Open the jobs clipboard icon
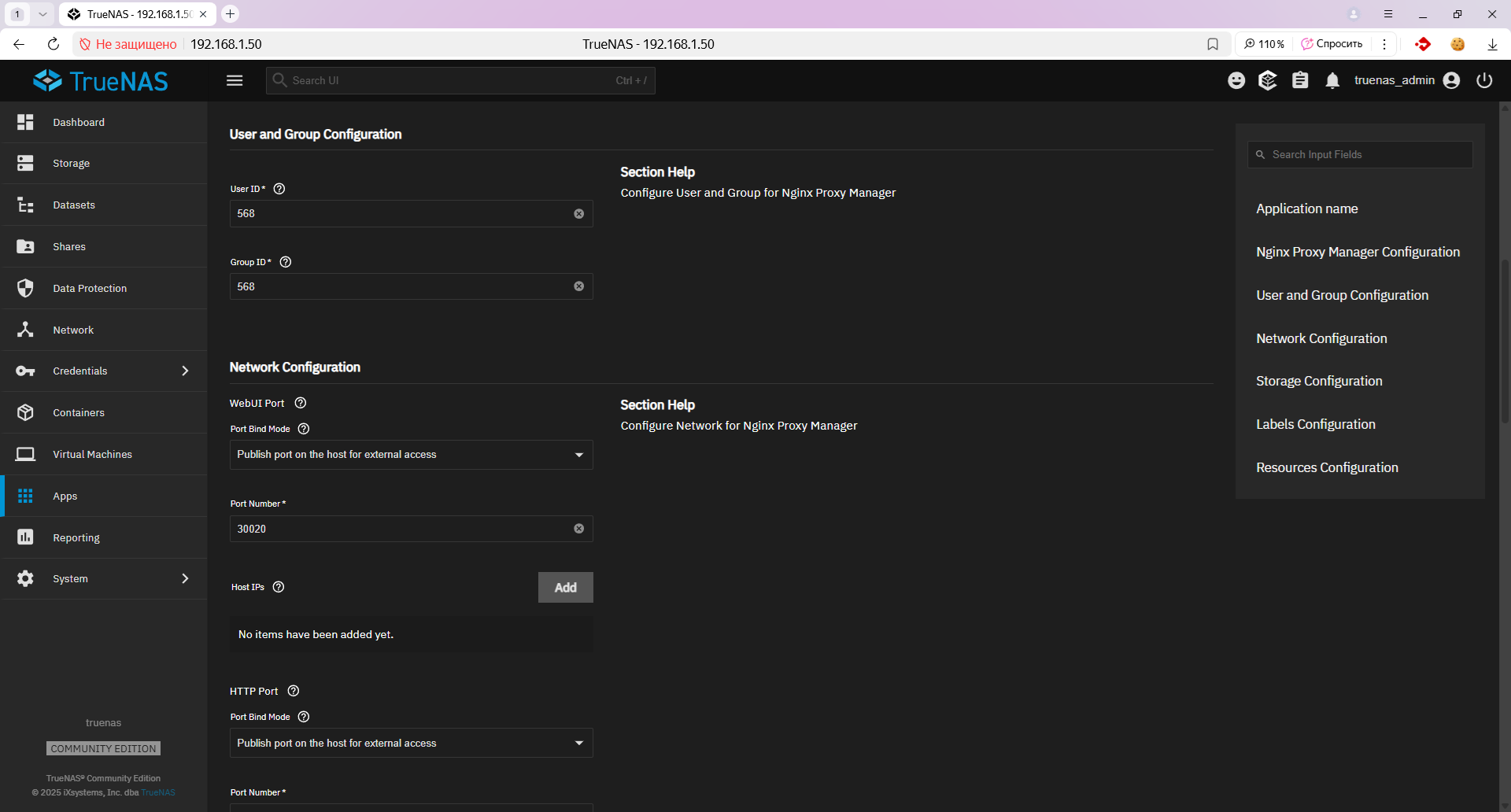The height and width of the screenshot is (812, 1511). coord(1300,80)
